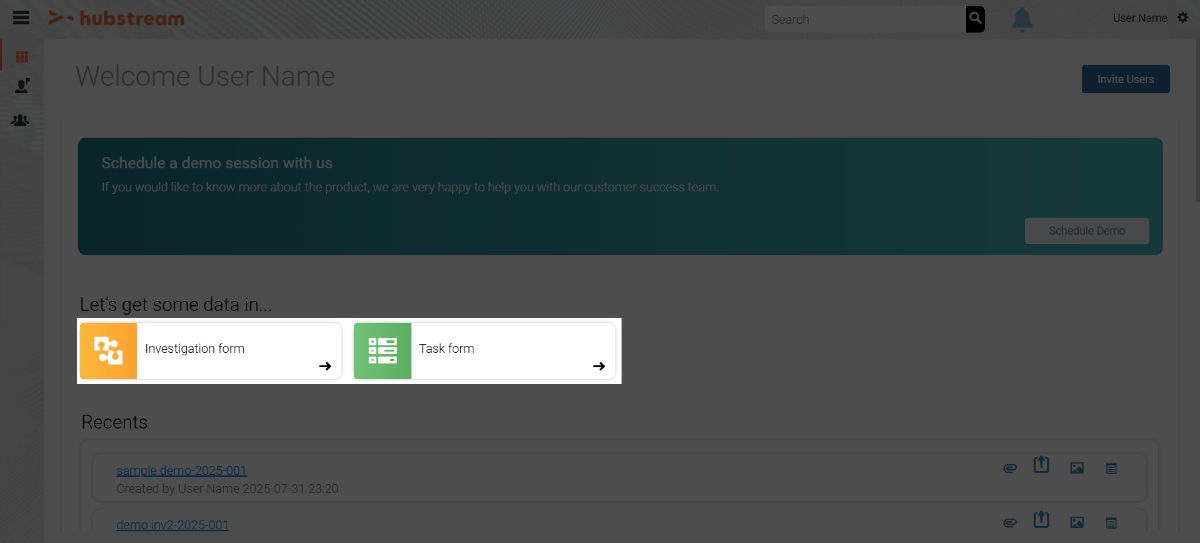Click paperclip icon for sample demo-2025-001
The width and height of the screenshot is (1200, 543).
tap(1010, 468)
